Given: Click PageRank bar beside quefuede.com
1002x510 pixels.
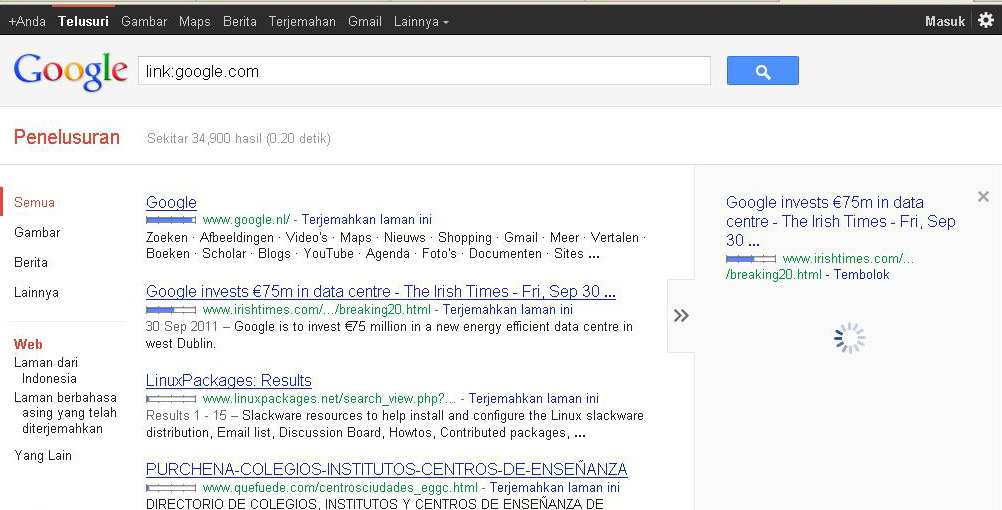Looking at the screenshot, I should pyautogui.click(x=171, y=488).
